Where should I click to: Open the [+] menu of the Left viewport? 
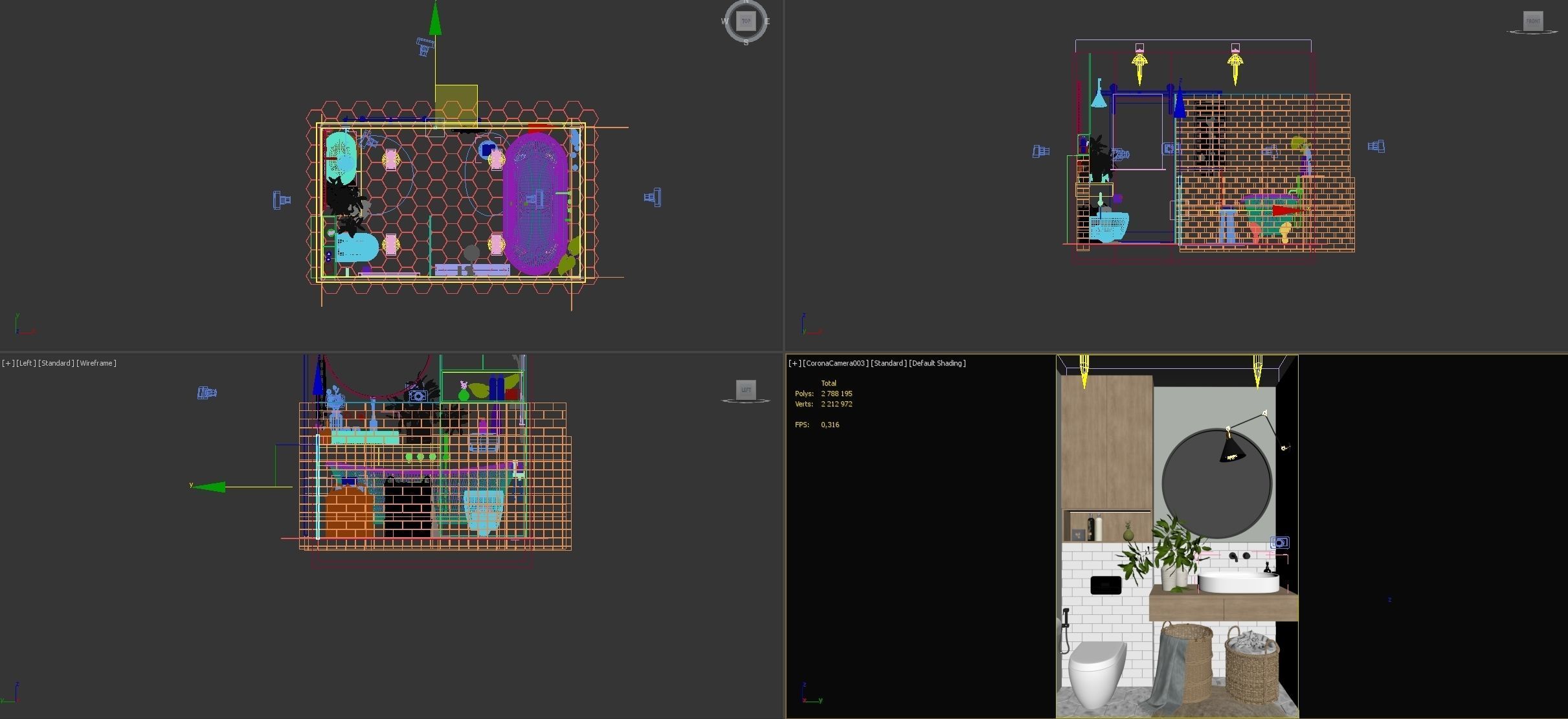[8, 363]
